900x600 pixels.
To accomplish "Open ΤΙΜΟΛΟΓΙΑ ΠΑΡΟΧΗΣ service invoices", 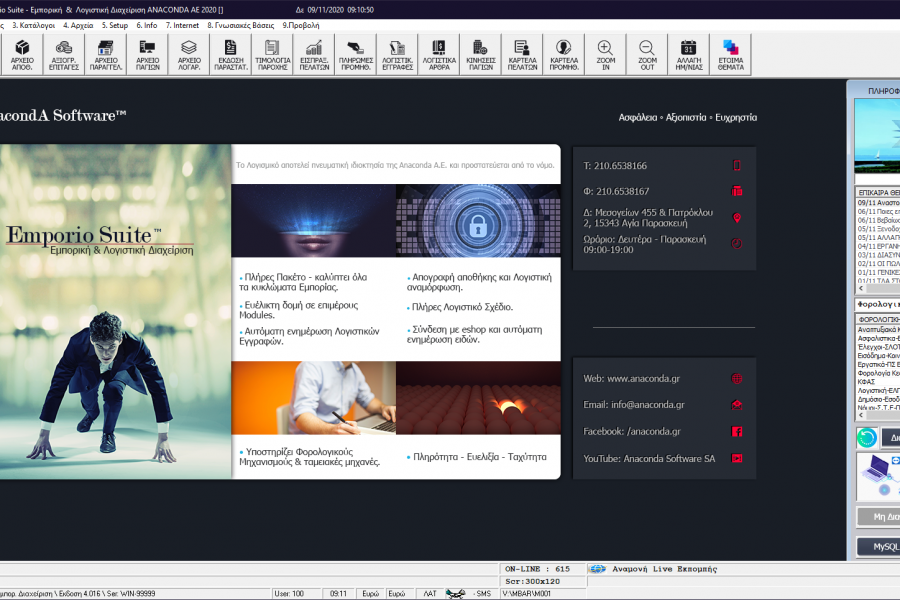I will point(273,55).
